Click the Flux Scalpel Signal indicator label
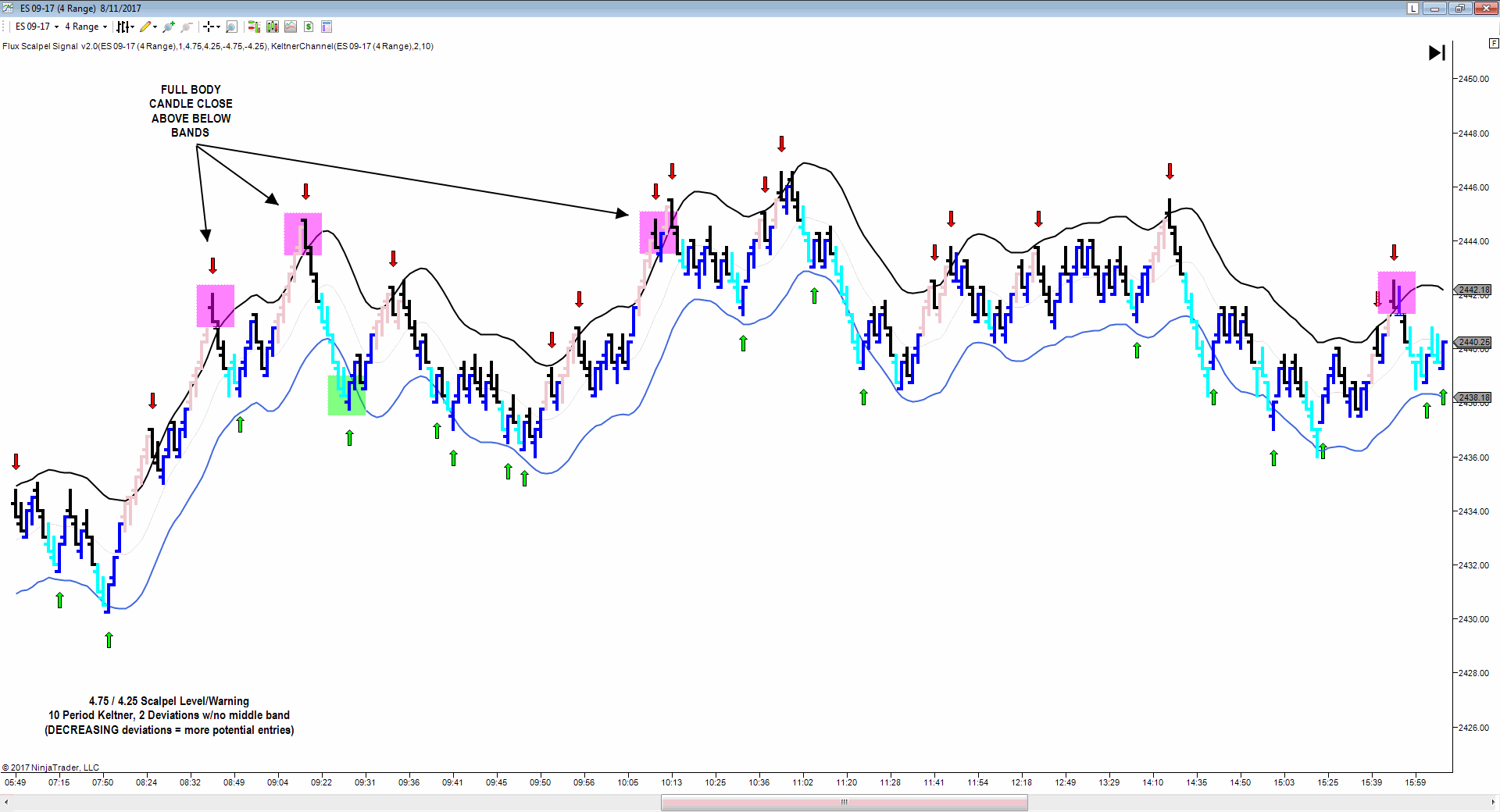The height and width of the screenshot is (812, 1500). (x=218, y=46)
